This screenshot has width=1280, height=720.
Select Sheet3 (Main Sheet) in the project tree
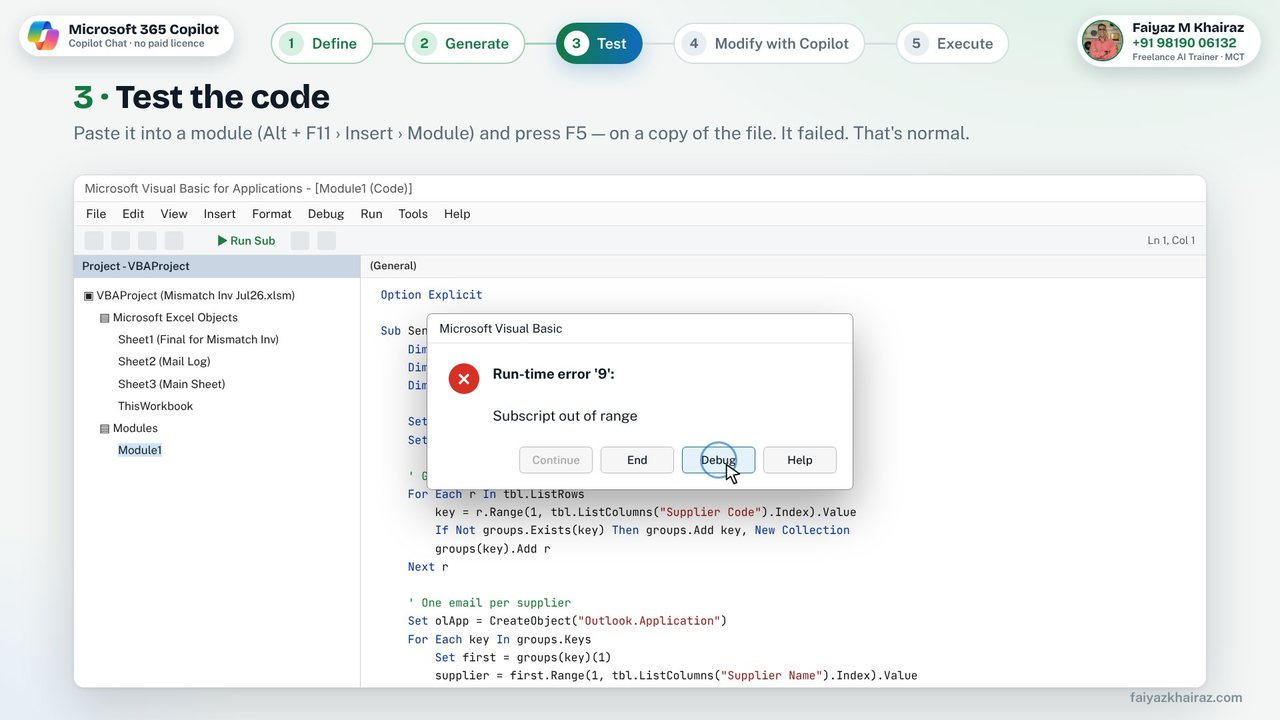pyautogui.click(x=171, y=384)
